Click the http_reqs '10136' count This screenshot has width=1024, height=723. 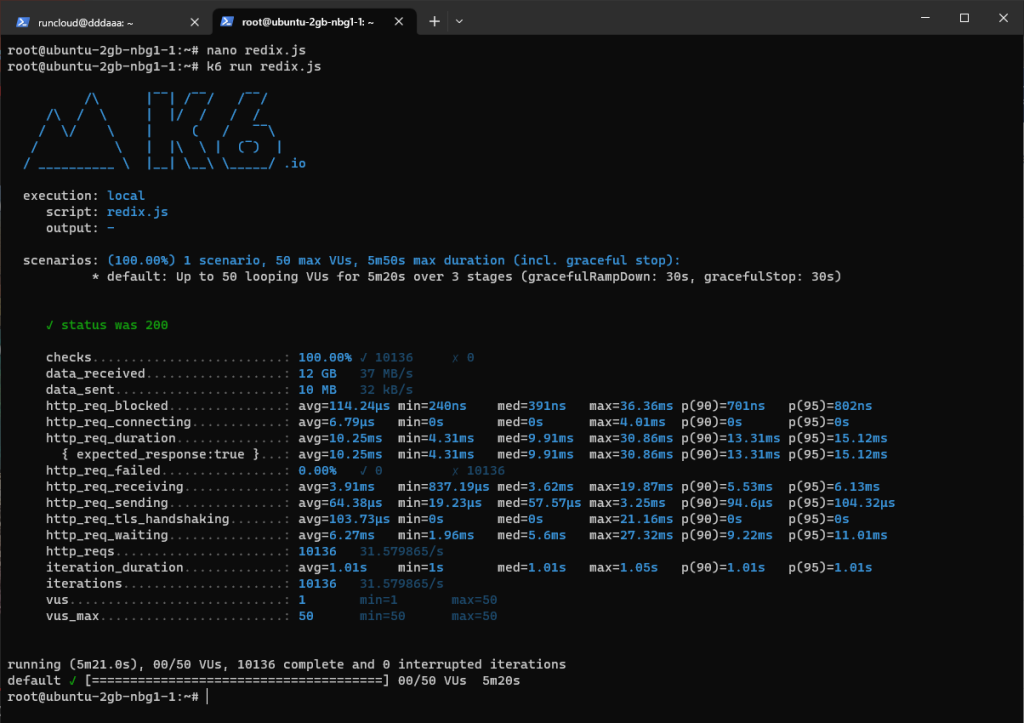317,552
